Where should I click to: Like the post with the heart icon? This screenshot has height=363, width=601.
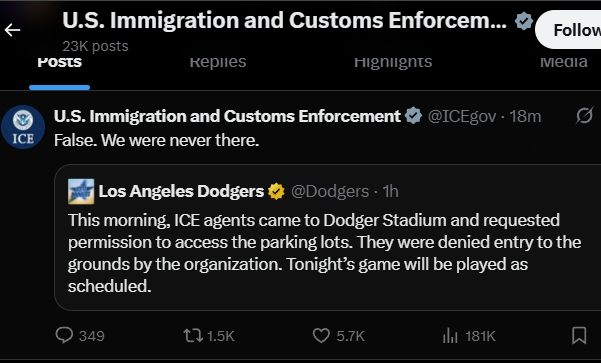[321, 335]
